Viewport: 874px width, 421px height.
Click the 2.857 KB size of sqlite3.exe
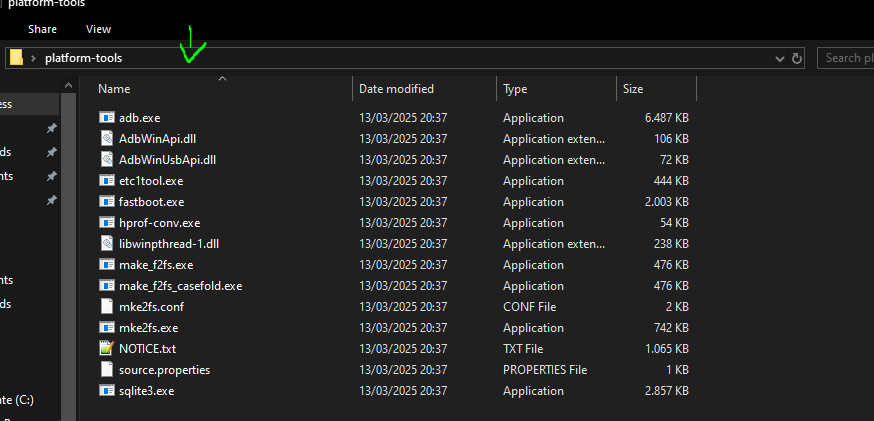coord(667,390)
